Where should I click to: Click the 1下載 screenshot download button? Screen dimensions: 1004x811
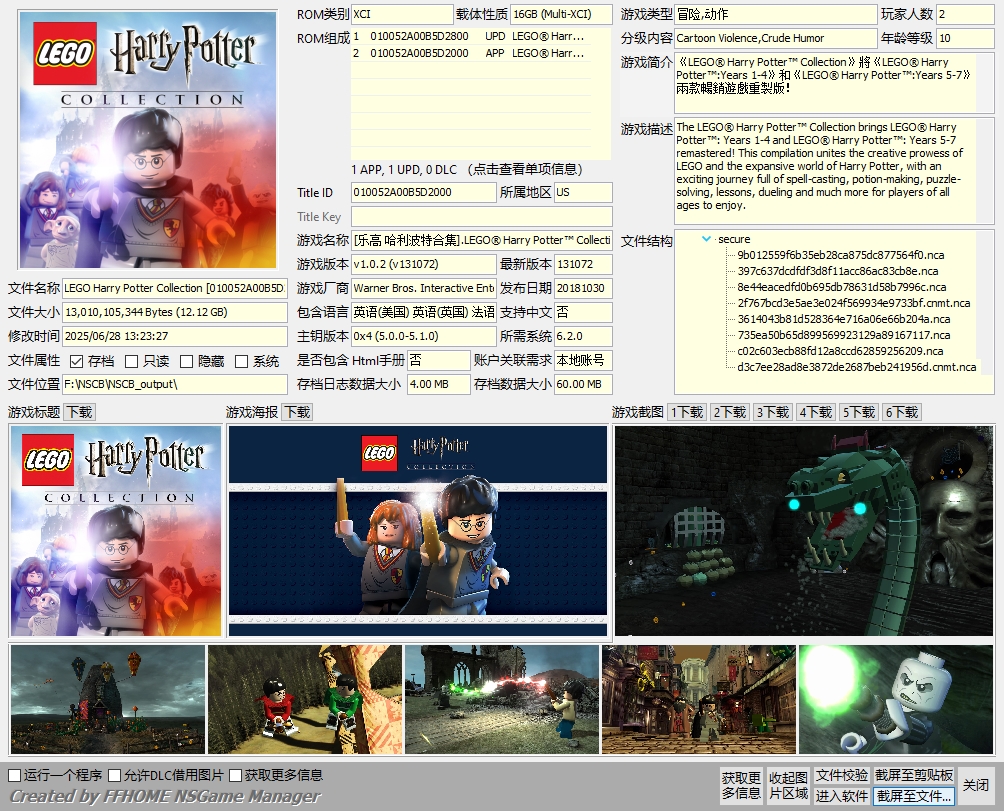(687, 412)
